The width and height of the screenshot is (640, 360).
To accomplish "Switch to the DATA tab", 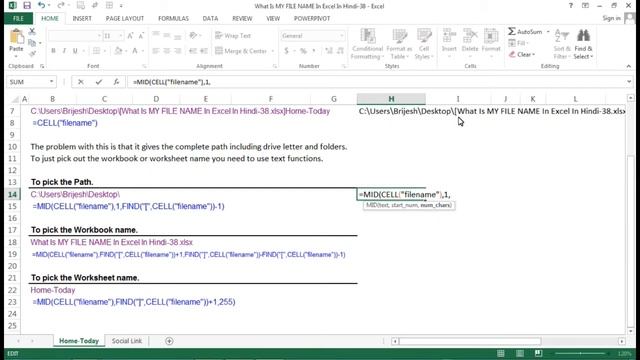I will (210, 18).
